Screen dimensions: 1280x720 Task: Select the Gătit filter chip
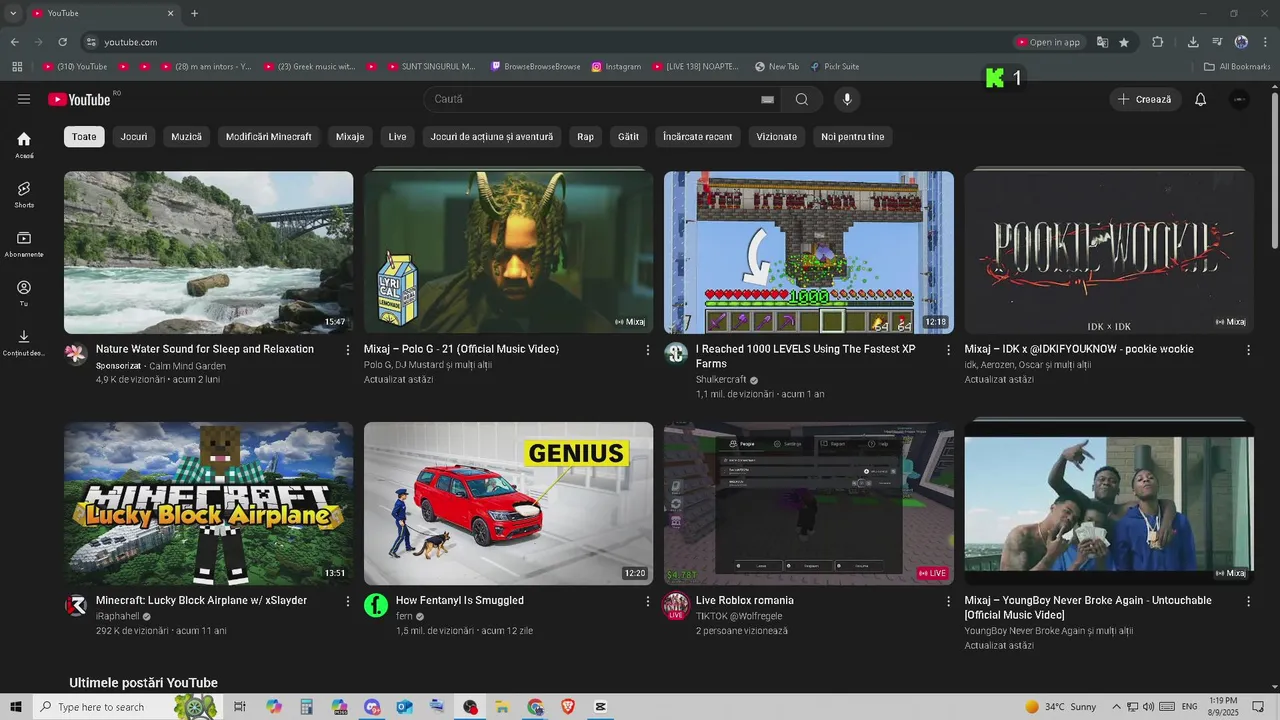(628, 137)
